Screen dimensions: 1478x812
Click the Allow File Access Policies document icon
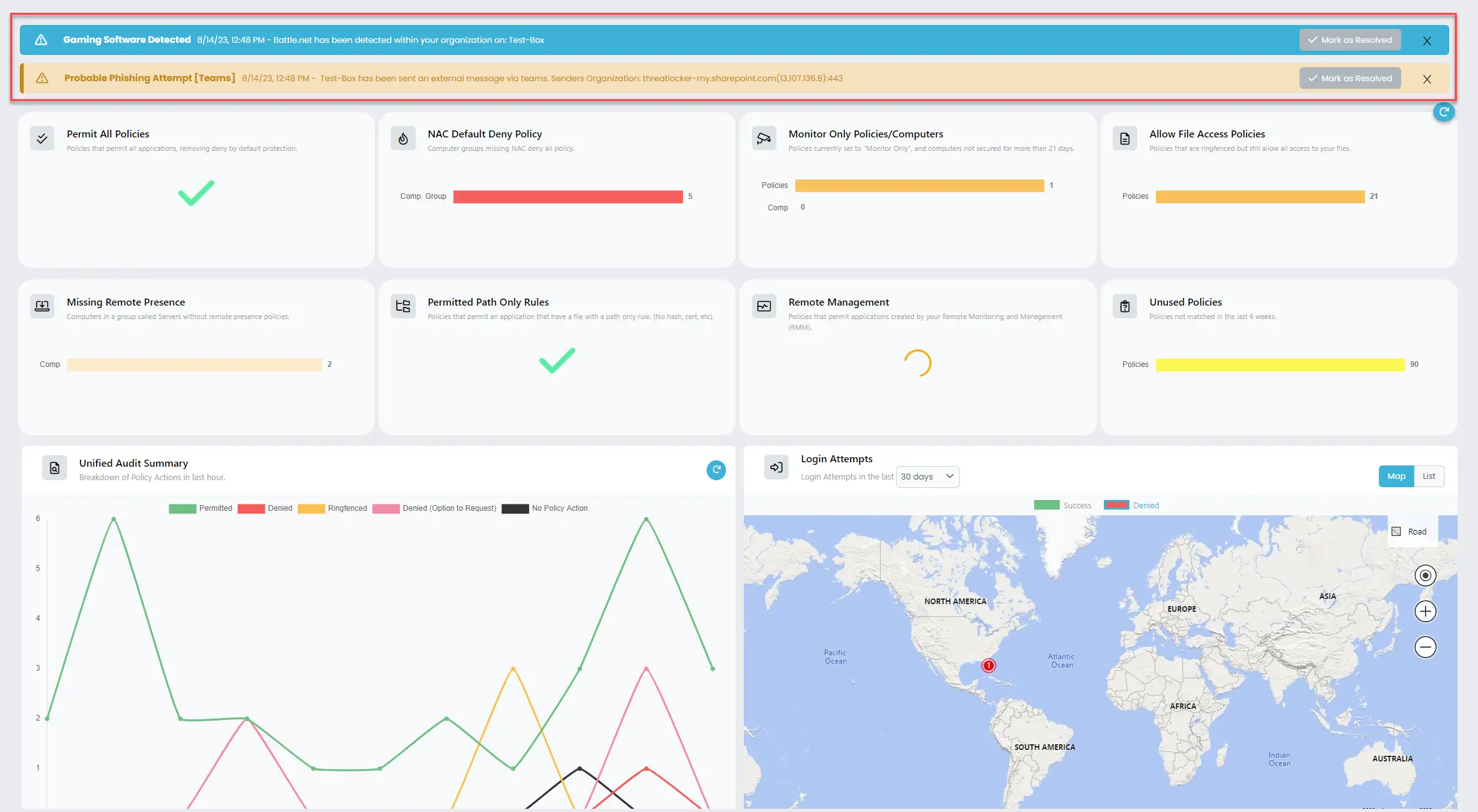click(1125, 138)
